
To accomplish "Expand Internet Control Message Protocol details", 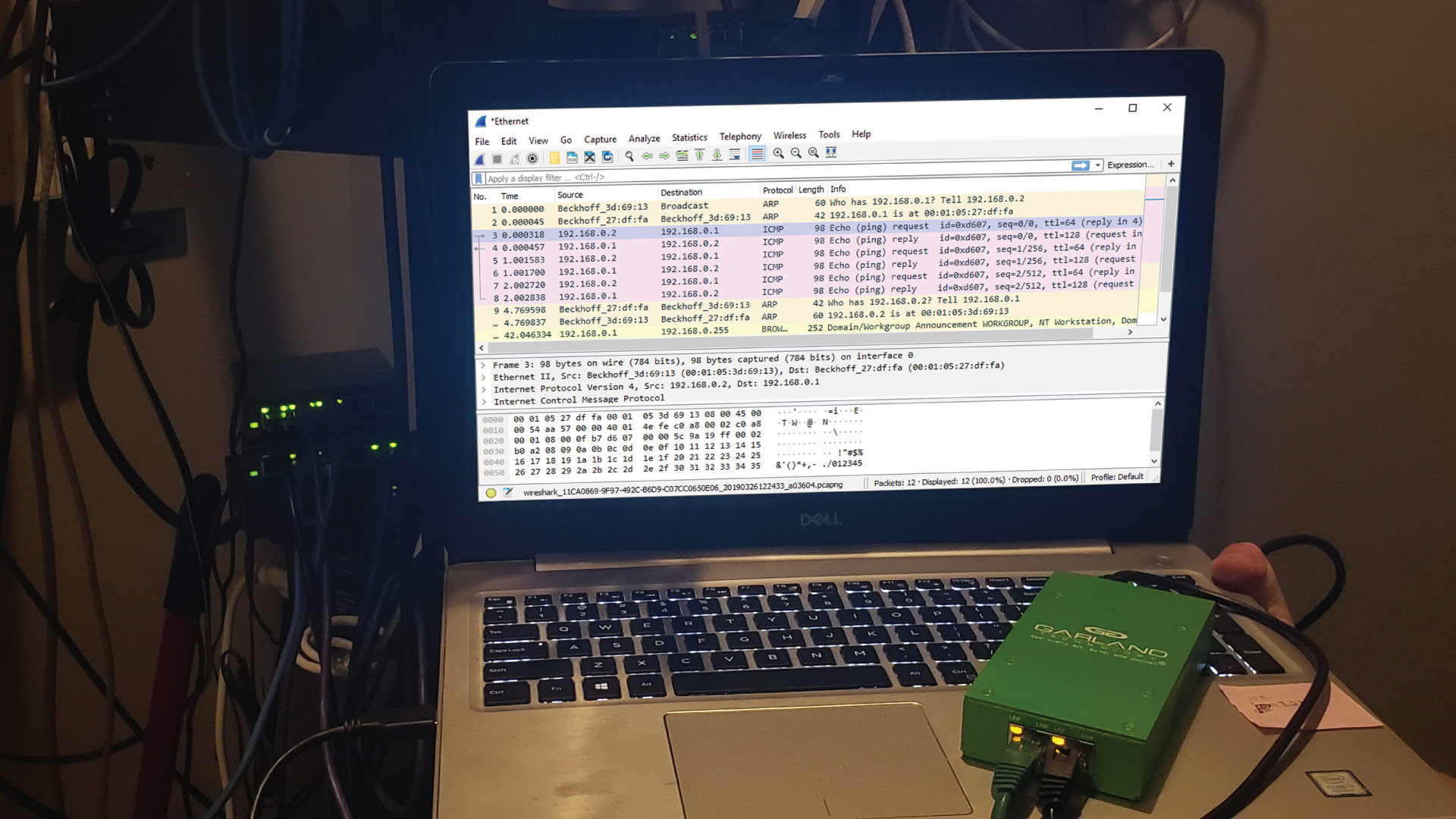I will pos(484,402).
